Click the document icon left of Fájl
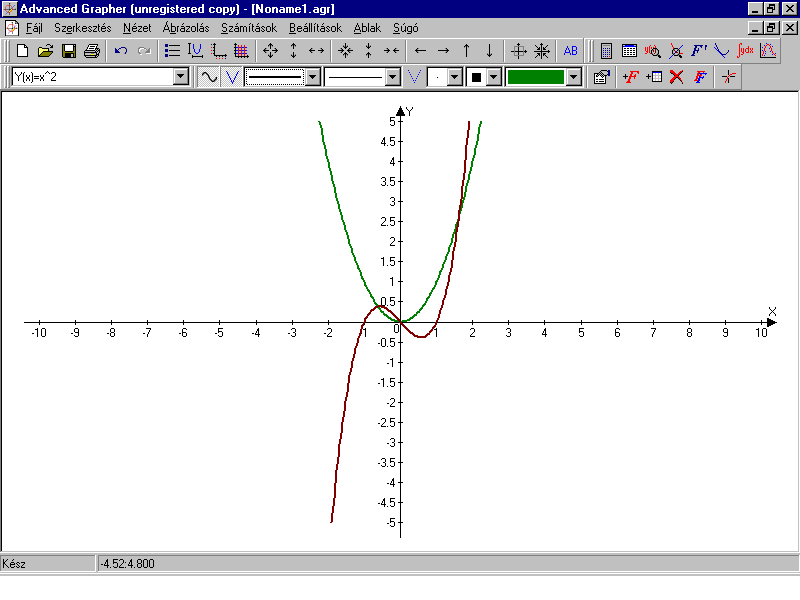Viewport: 800px width, 600px height. click(x=12, y=28)
